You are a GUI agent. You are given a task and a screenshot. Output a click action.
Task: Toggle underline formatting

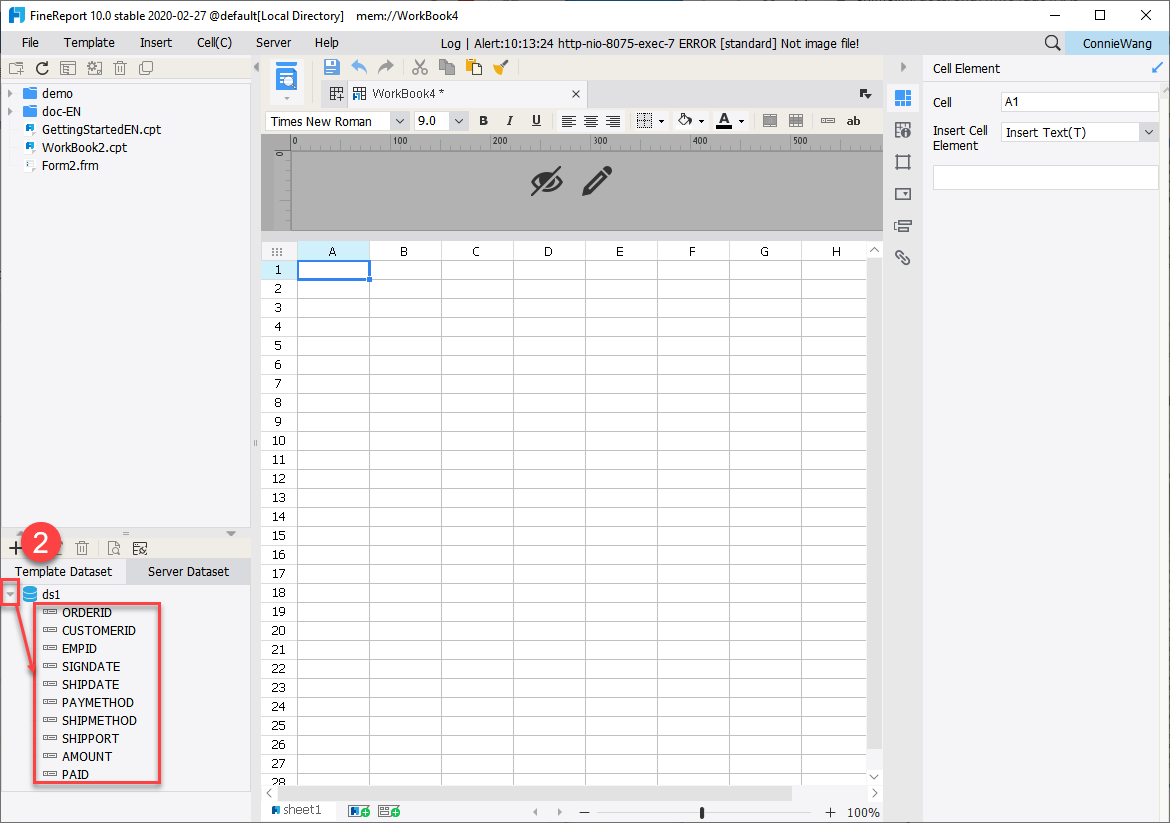(x=537, y=120)
